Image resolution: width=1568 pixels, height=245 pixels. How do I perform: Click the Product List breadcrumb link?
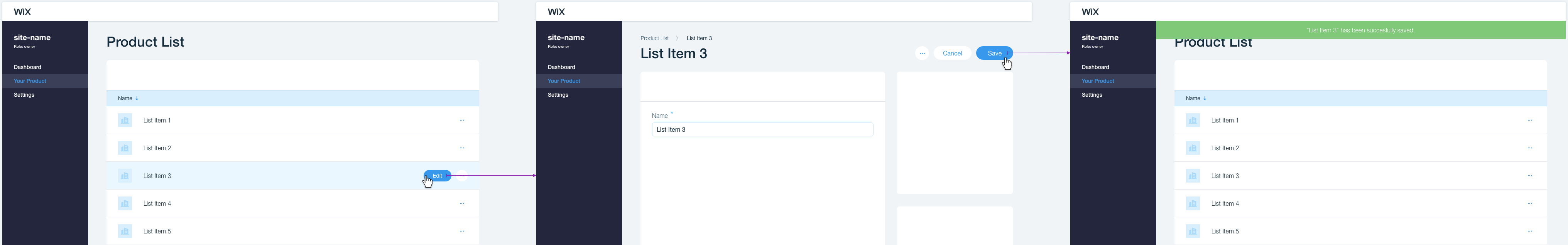tap(654, 38)
